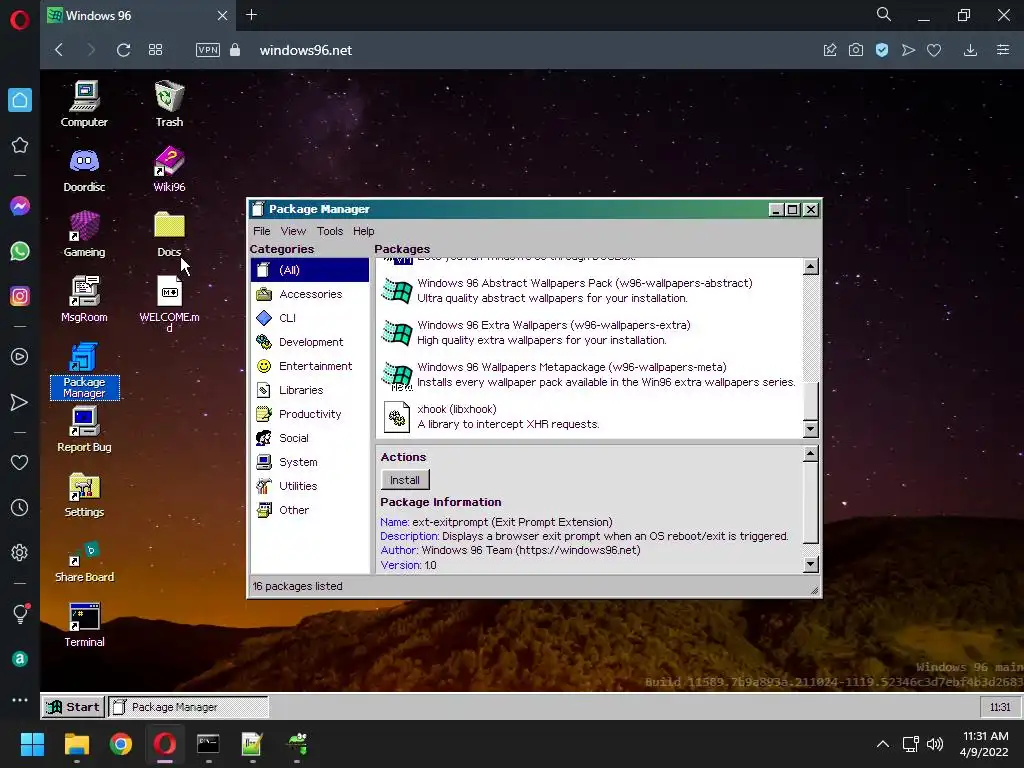Open History from the Opera sidebar
Viewport: 1024px width, 768px height.
pyautogui.click(x=20, y=507)
